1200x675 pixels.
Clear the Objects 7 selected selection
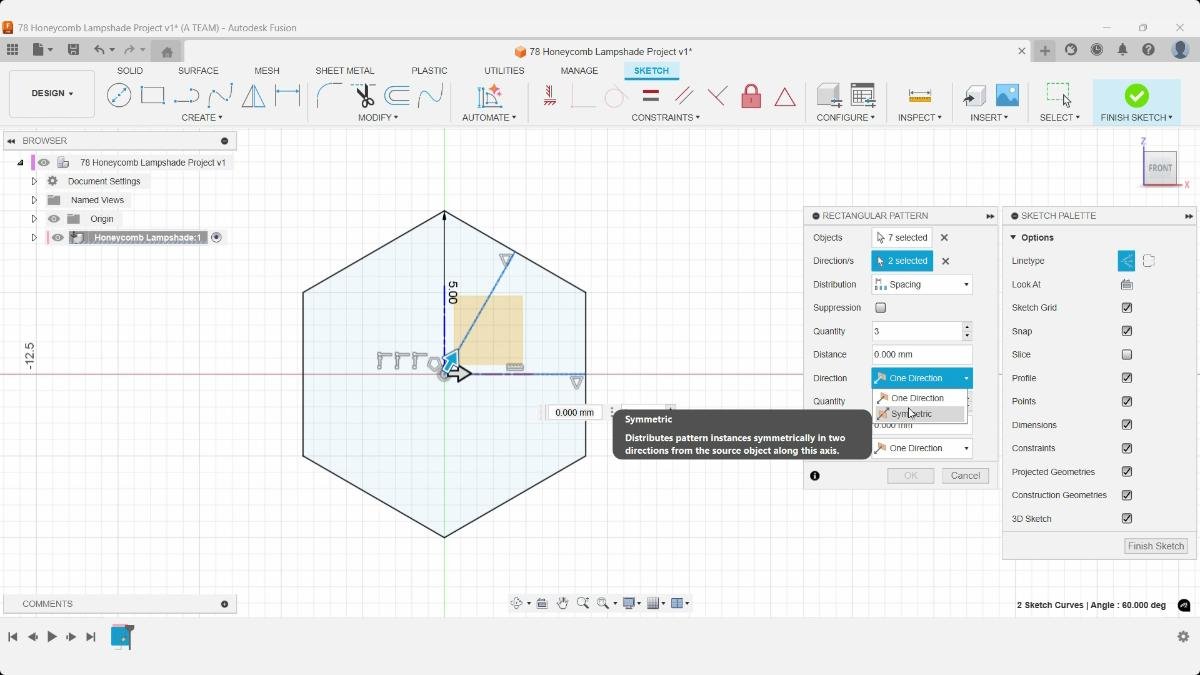pos(944,238)
